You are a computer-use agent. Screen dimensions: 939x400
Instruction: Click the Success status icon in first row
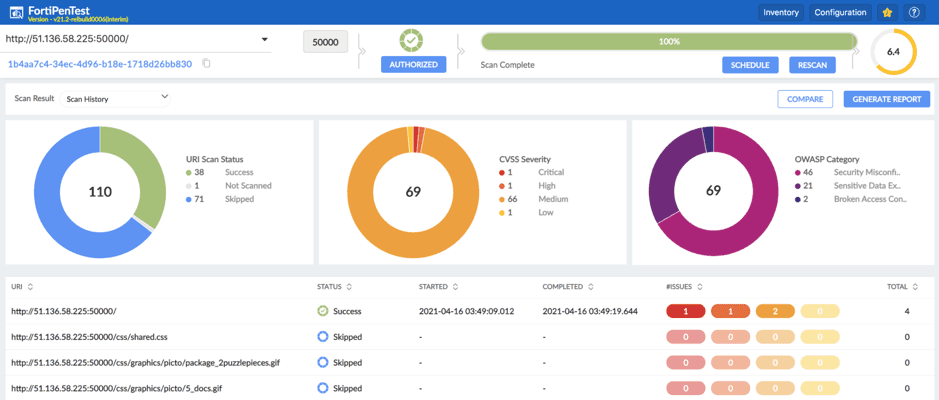(x=323, y=311)
